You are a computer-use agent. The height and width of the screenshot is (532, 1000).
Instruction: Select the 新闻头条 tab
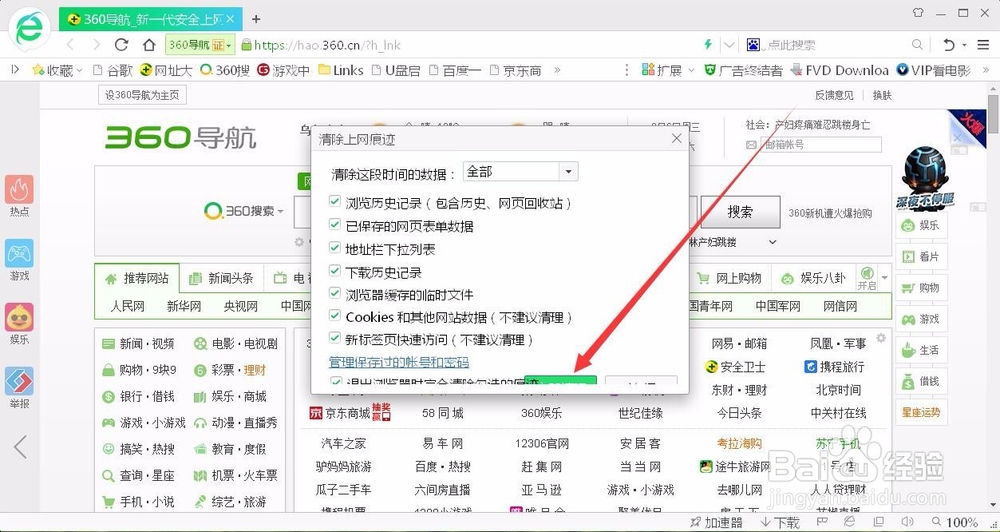(221, 279)
